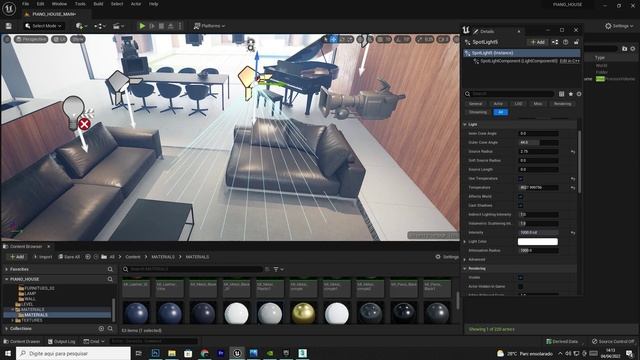Open the Edit menu
640x360 pixels.
[x=40, y=4]
